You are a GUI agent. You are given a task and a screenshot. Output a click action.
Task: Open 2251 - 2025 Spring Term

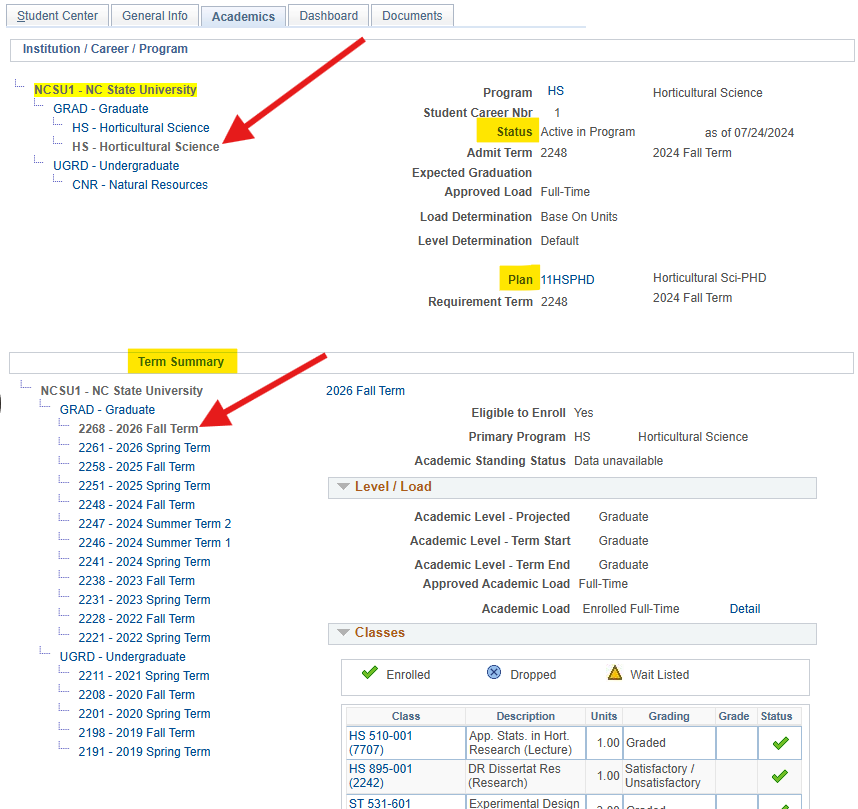click(x=144, y=486)
